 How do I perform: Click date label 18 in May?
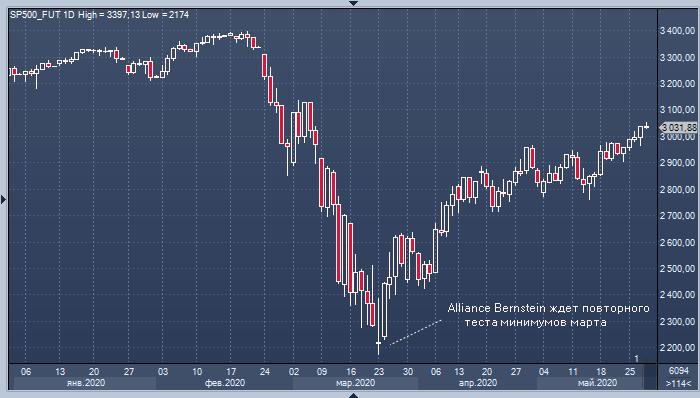[601, 371]
